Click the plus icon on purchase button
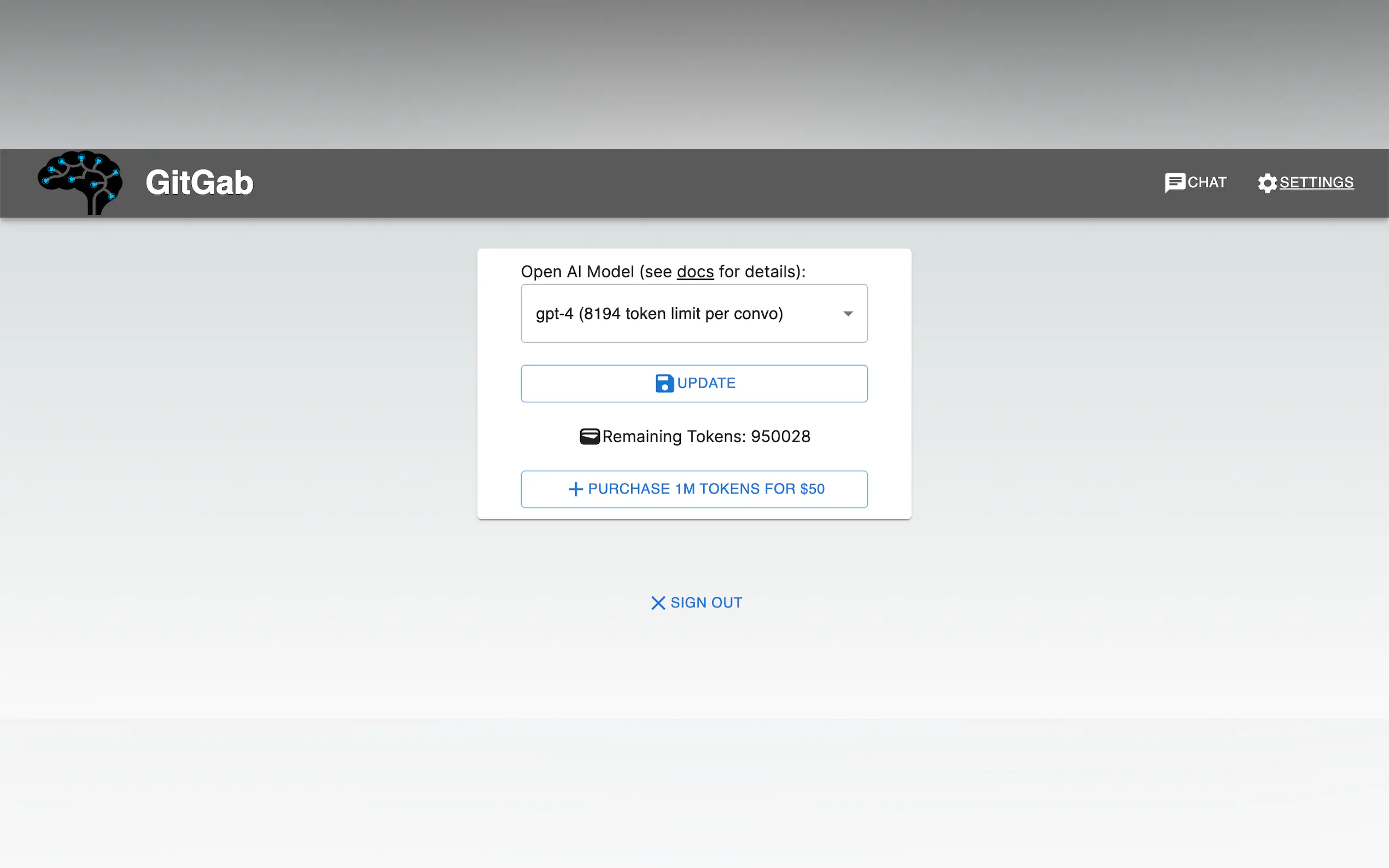The height and width of the screenshot is (868, 1389). [x=575, y=489]
